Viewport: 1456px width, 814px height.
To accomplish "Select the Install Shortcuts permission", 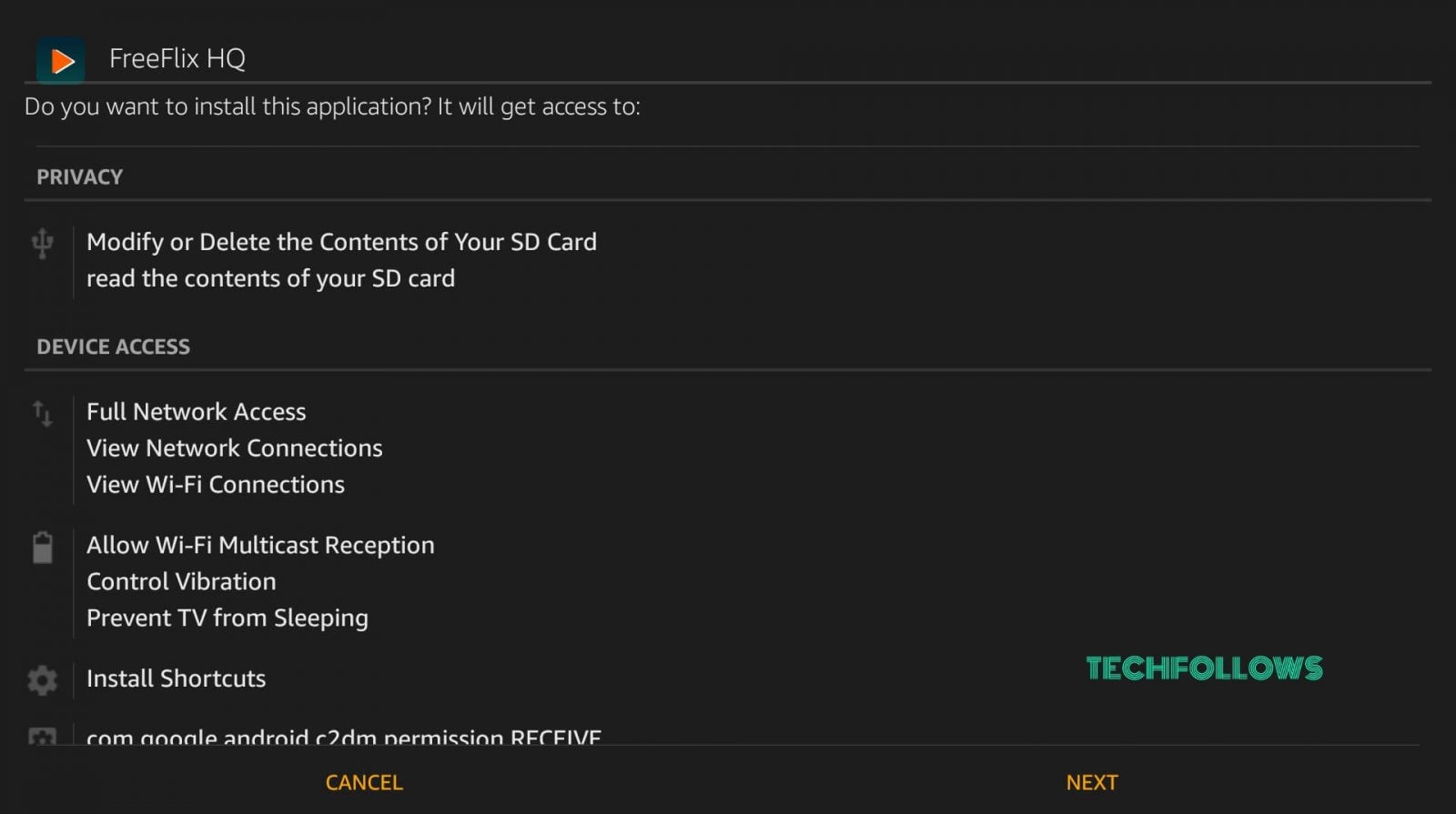I will (x=176, y=678).
